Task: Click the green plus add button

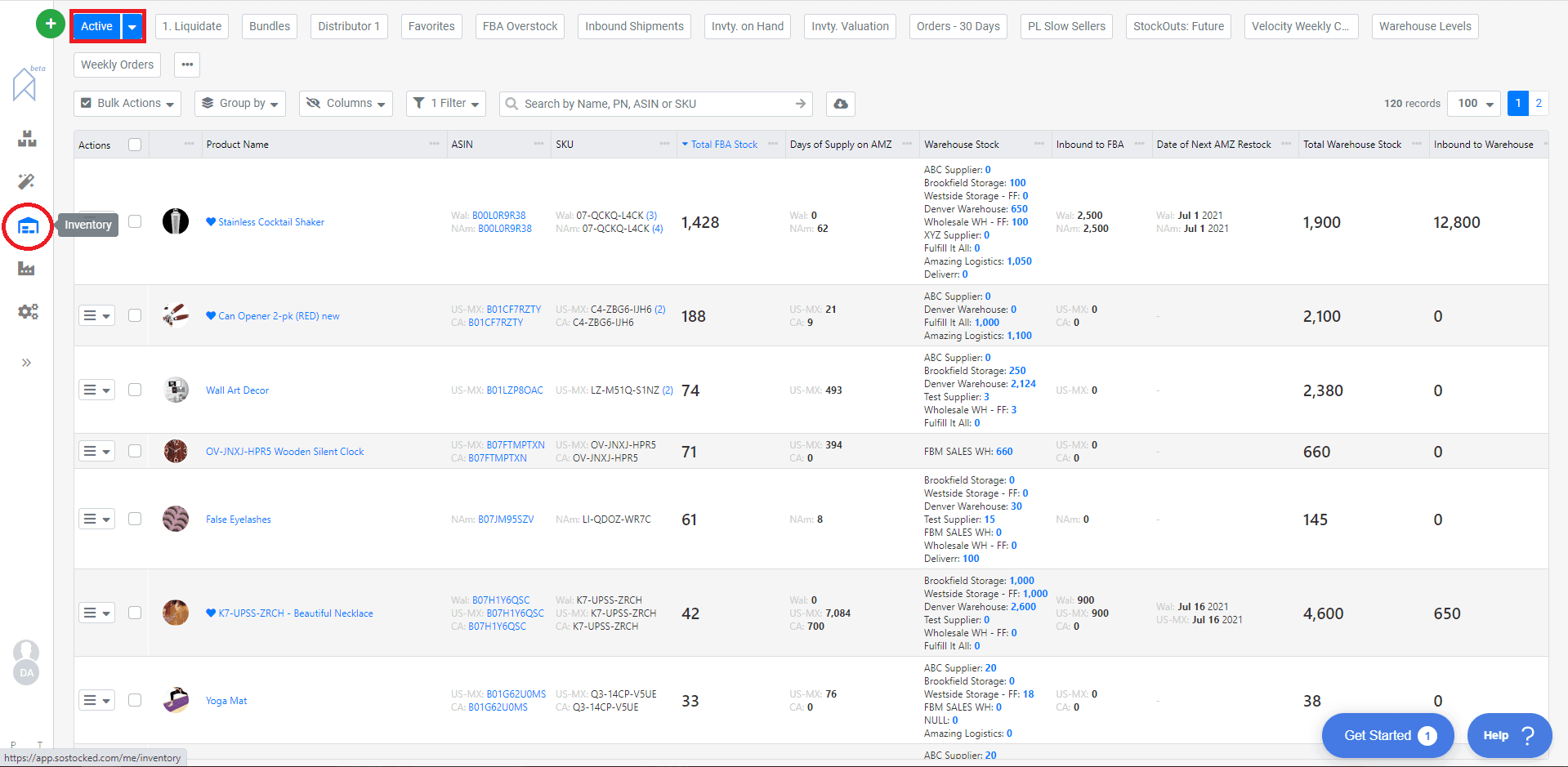Action: [51, 24]
